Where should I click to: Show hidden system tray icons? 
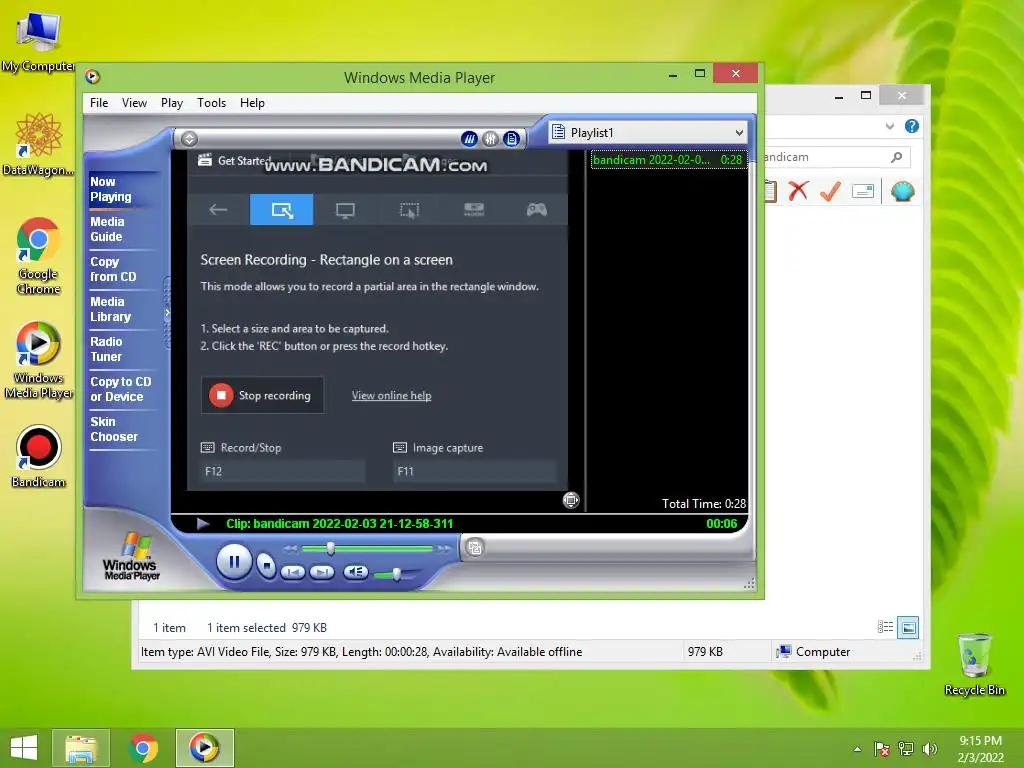(857, 749)
